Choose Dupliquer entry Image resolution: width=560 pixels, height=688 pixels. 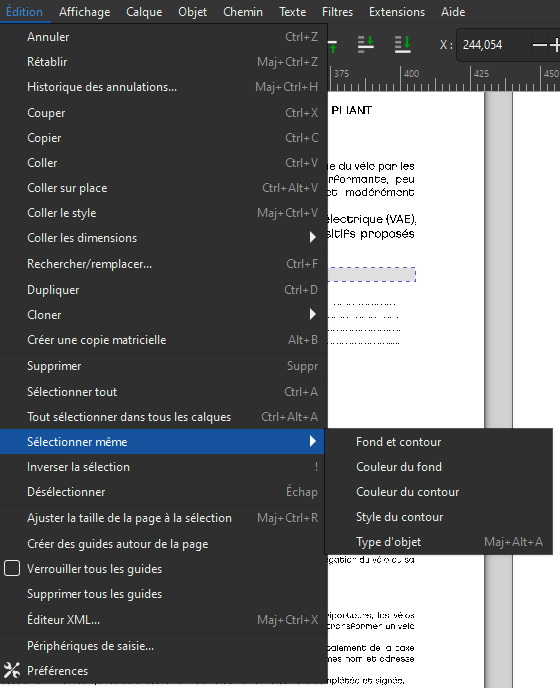point(163,290)
